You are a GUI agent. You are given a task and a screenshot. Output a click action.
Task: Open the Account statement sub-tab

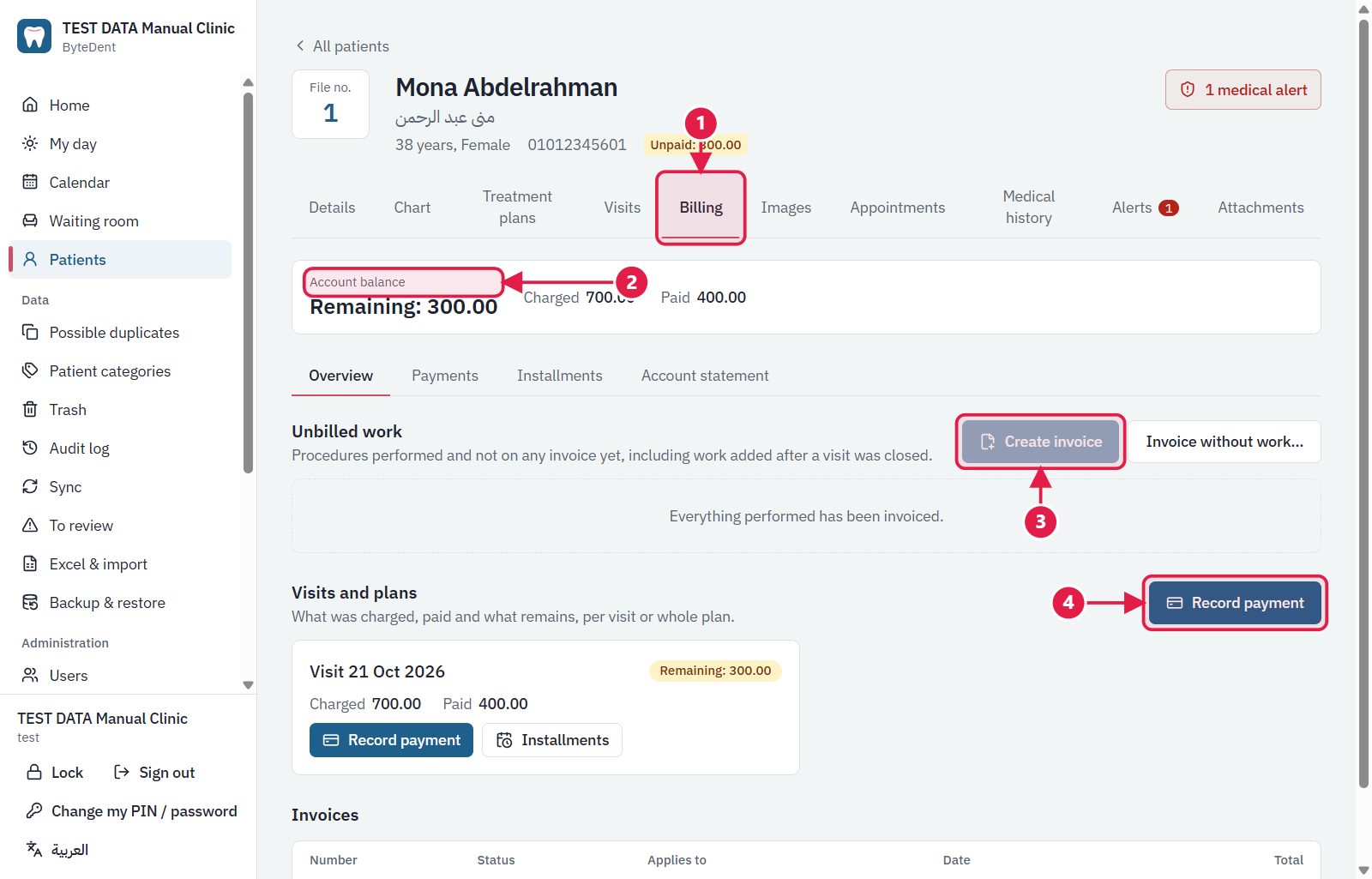point(705,376)
